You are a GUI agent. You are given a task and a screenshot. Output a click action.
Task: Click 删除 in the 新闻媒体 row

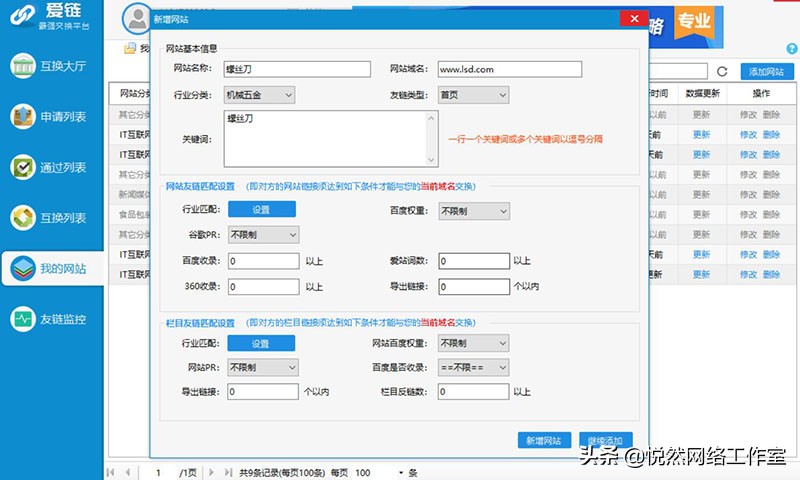[x=771, y=194]
